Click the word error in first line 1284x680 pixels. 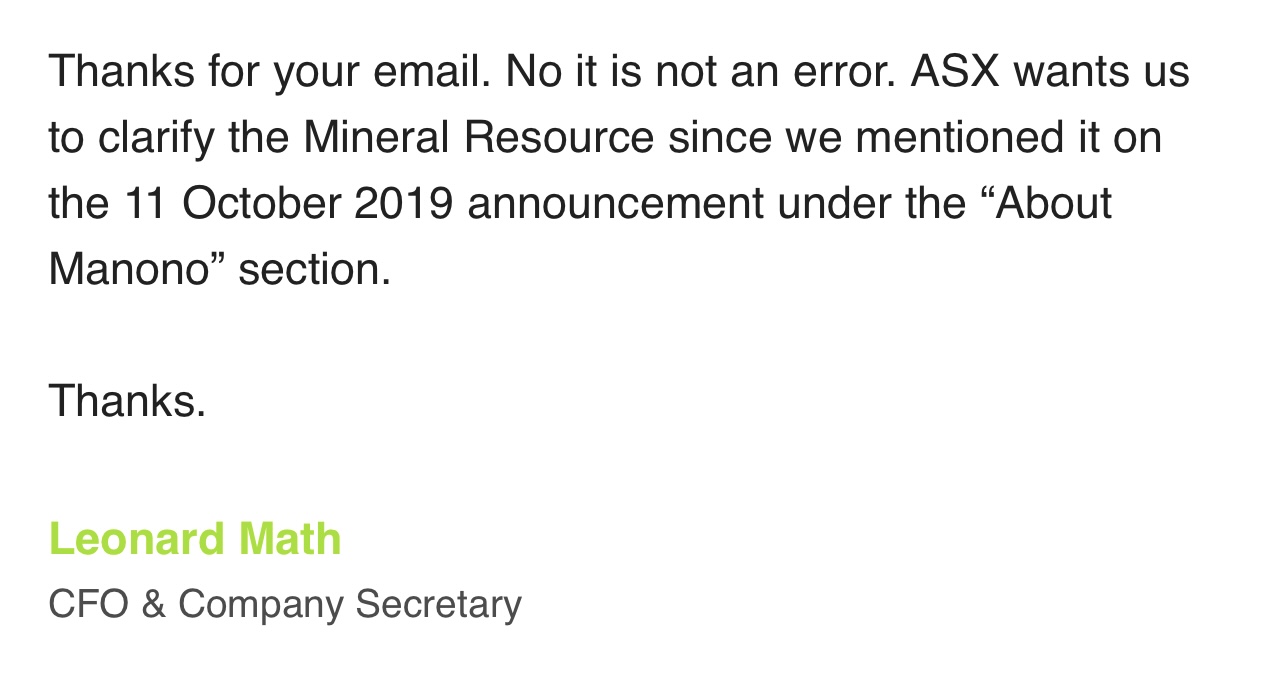845,72
